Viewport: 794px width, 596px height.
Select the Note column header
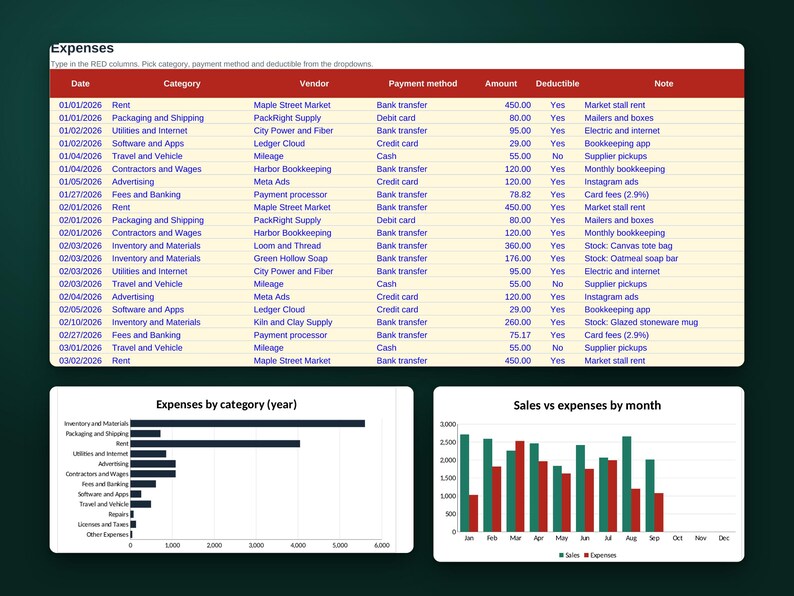coord(663,84)
